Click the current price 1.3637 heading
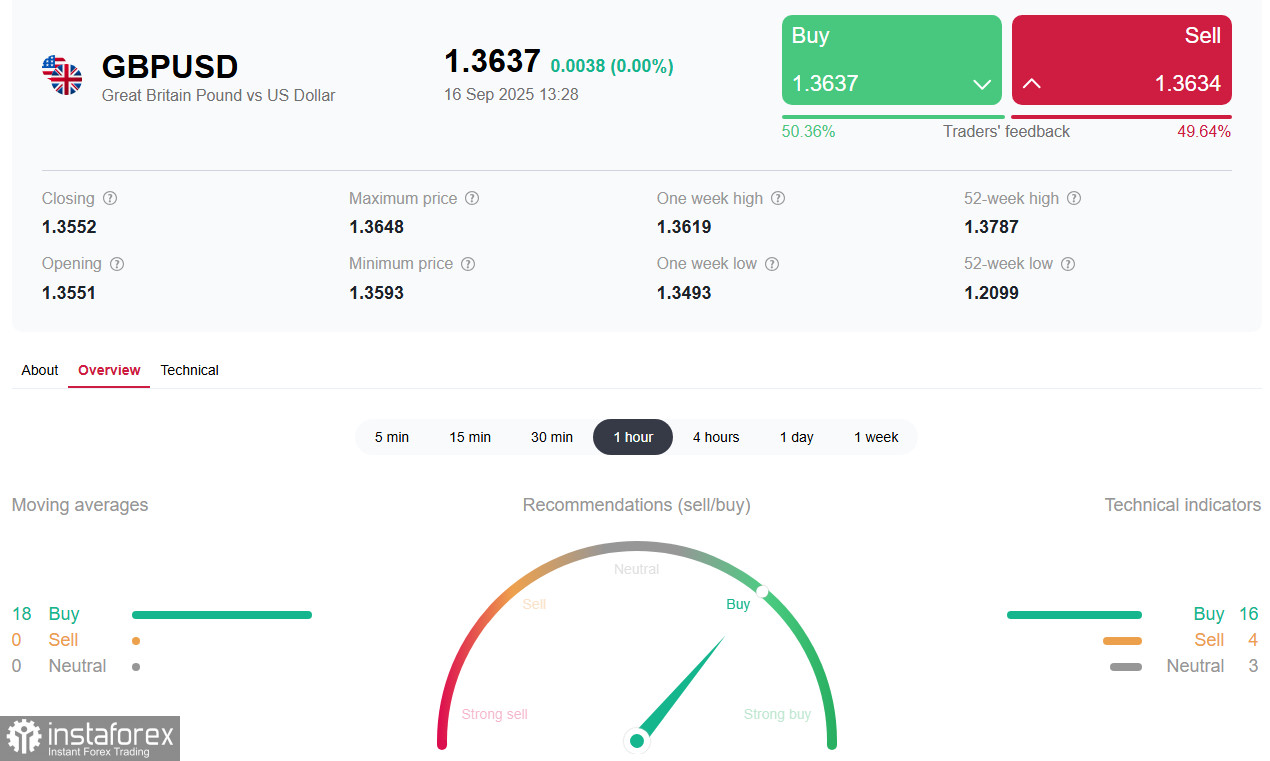The height and width of the screenshot is (761, 1270). pos(492,61)
